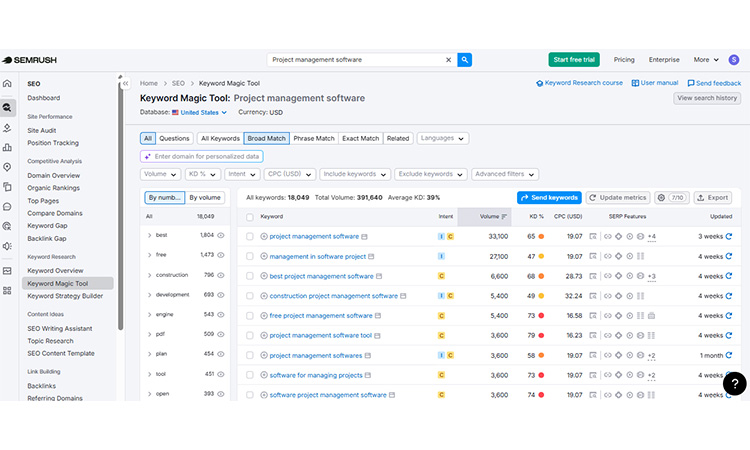Click the settings gear 7/10 columns button
This screenshot has width=750, height=450.
[x=672, y=198]
